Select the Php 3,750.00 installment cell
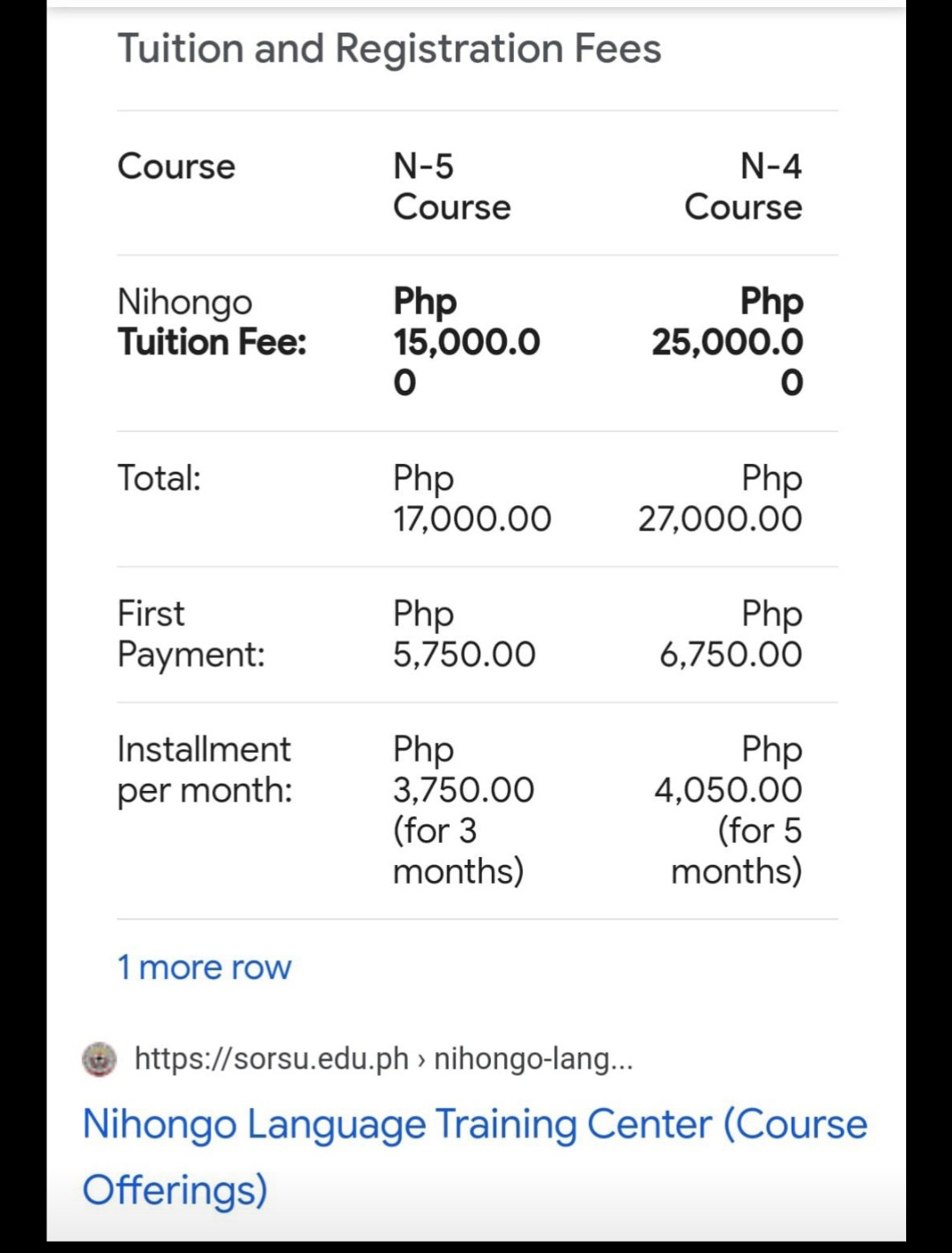The width and height of the screenshot is (952, 1253). coord(464,810)
